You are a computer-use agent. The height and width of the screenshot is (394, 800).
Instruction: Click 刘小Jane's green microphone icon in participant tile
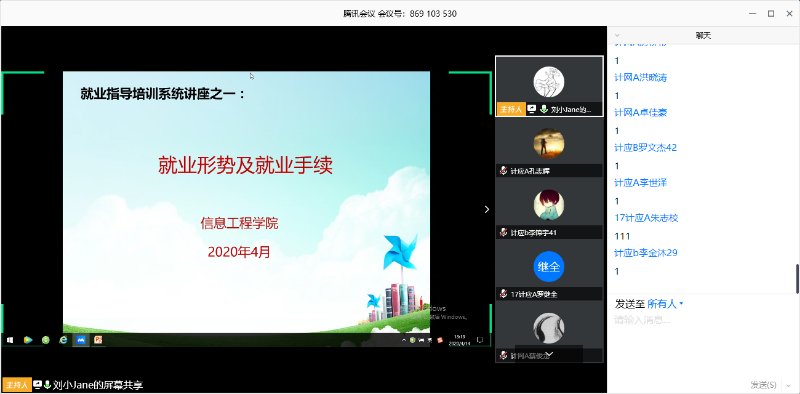(x=544, y=109)
